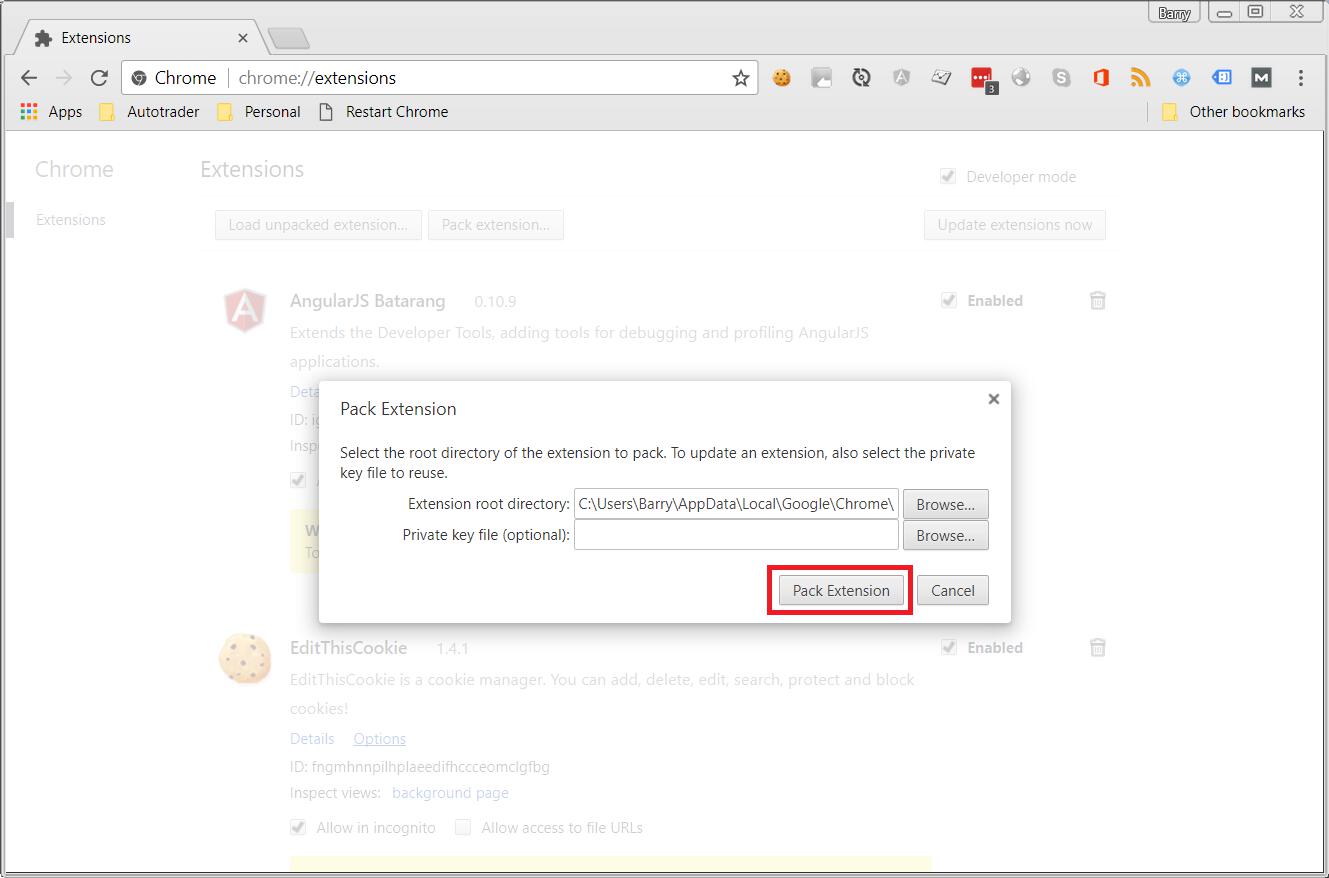1329x878 pixels.
Task: Click the blue tag extension icon
Action: pyautogui.click(x=1221, y=78)
